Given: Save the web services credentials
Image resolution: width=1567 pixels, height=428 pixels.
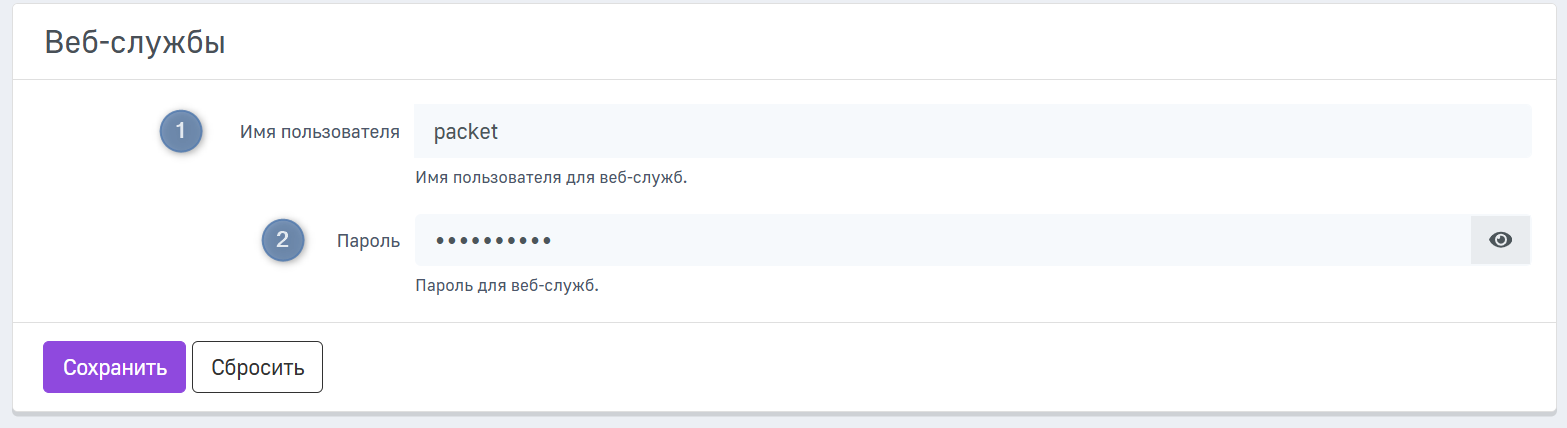Looking at the screenshot, I should 114,367.
